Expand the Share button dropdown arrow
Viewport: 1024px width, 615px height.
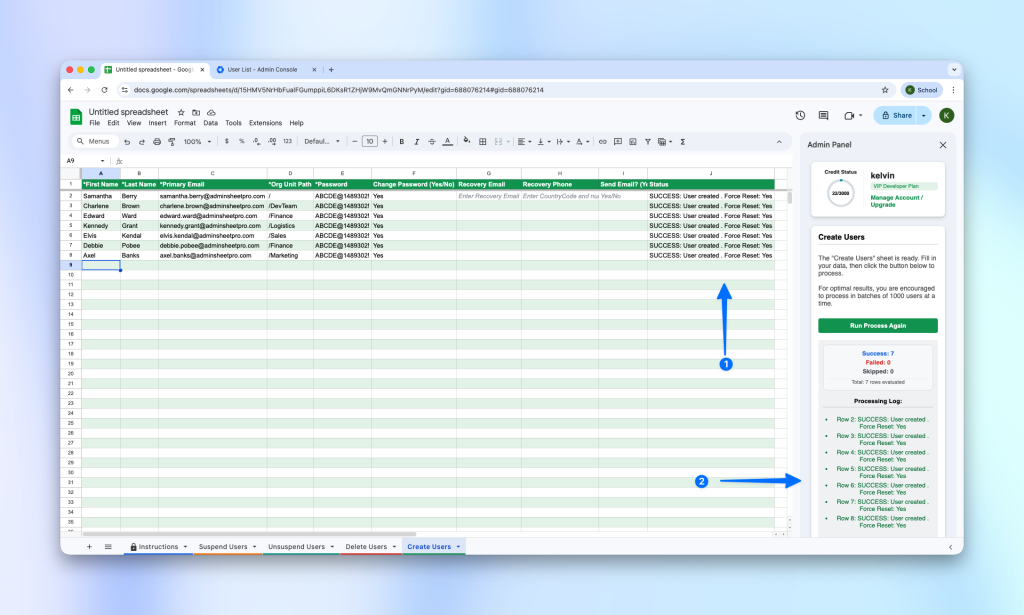[x=924, y=116]
